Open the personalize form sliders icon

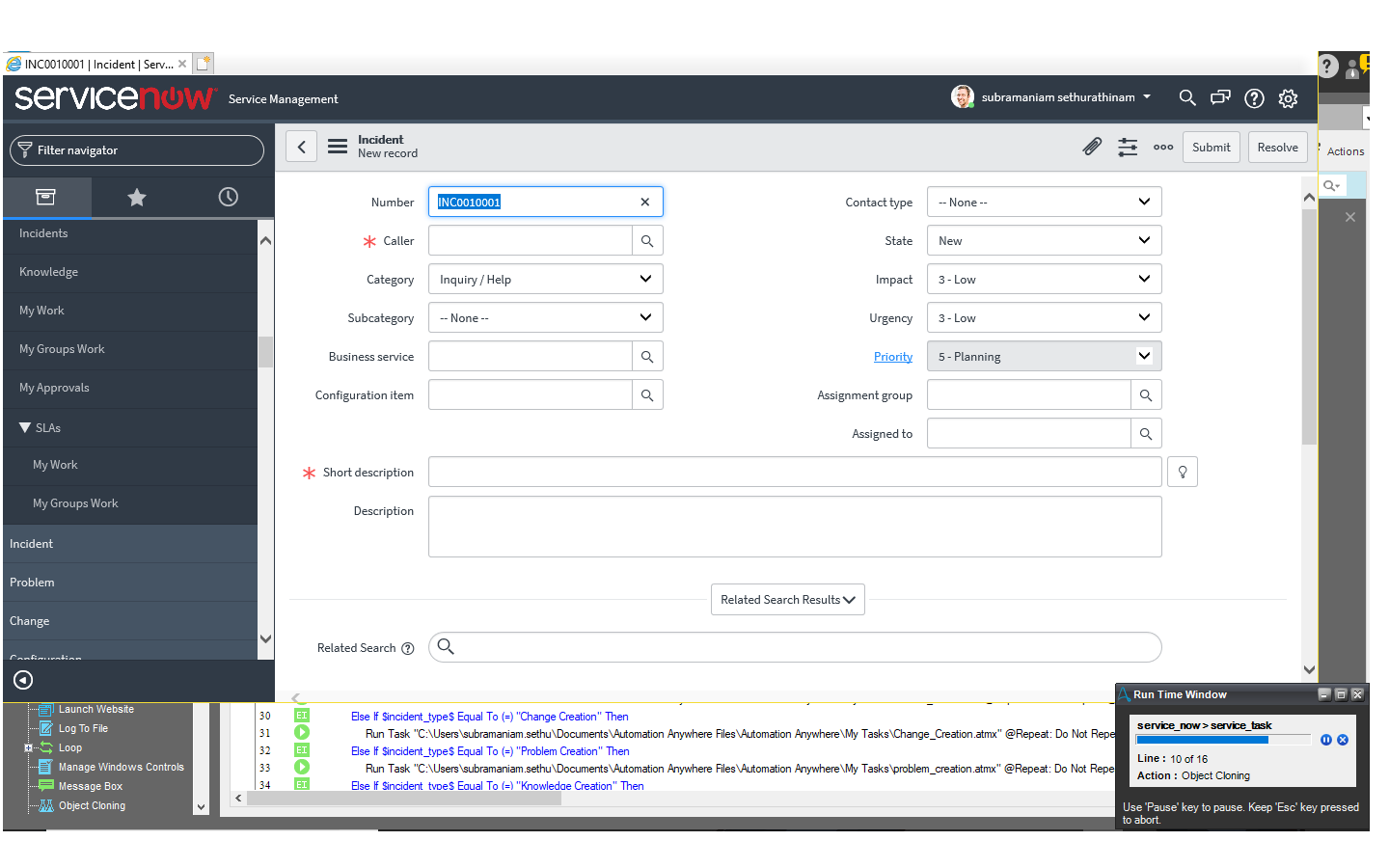1128,147
